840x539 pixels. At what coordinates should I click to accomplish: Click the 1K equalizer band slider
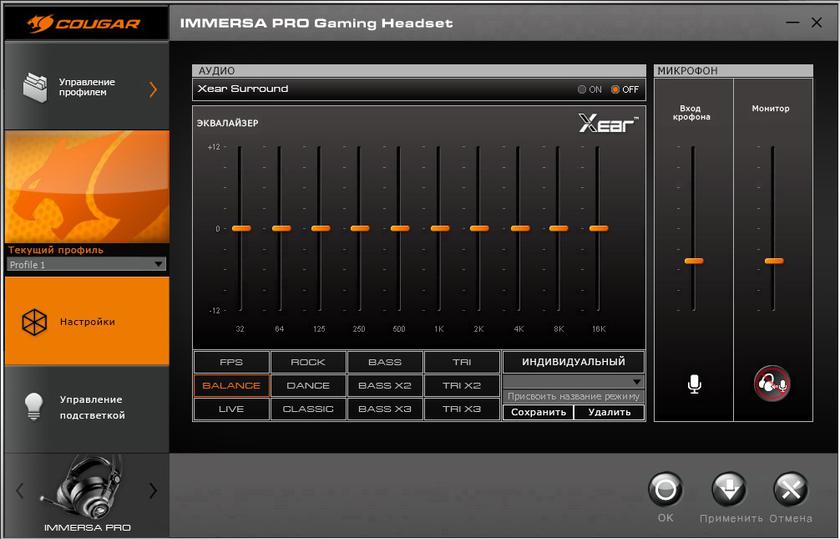[439, 228]
